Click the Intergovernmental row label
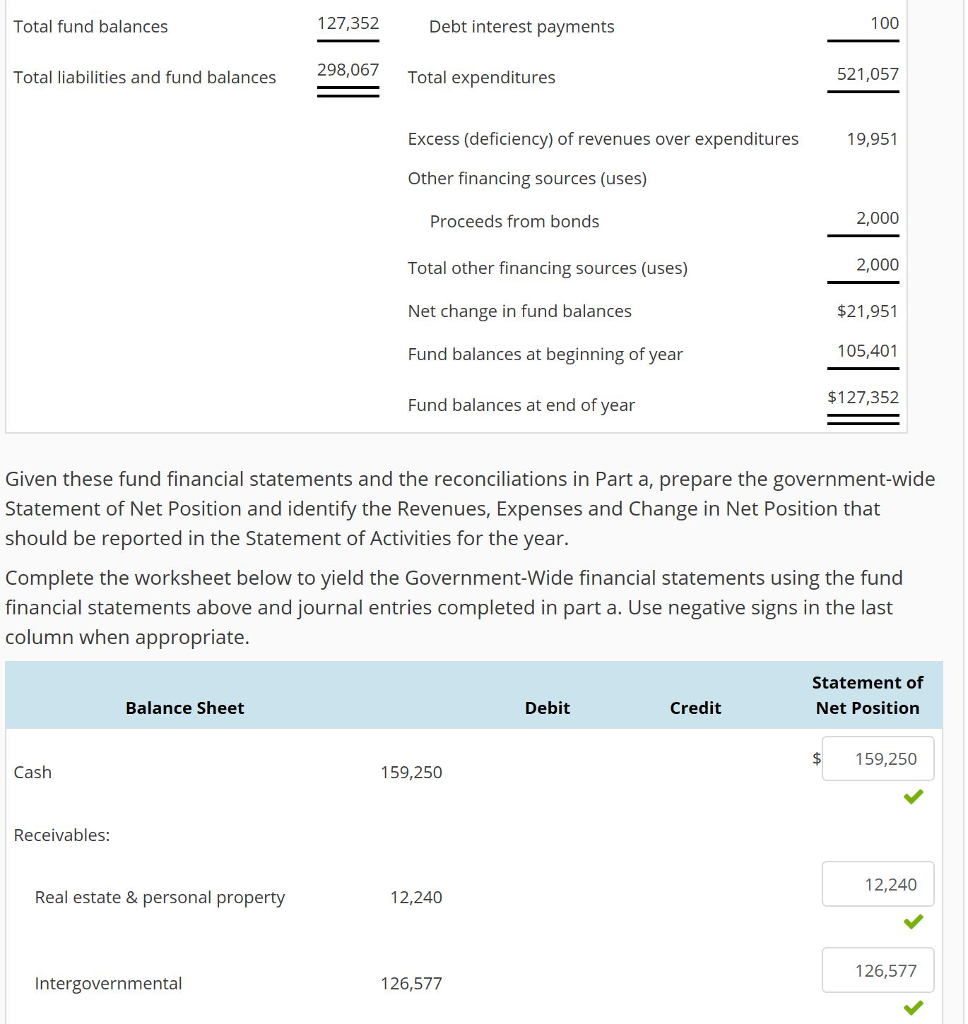Viewport: 968px width, 1024px height. coord(108,983)
